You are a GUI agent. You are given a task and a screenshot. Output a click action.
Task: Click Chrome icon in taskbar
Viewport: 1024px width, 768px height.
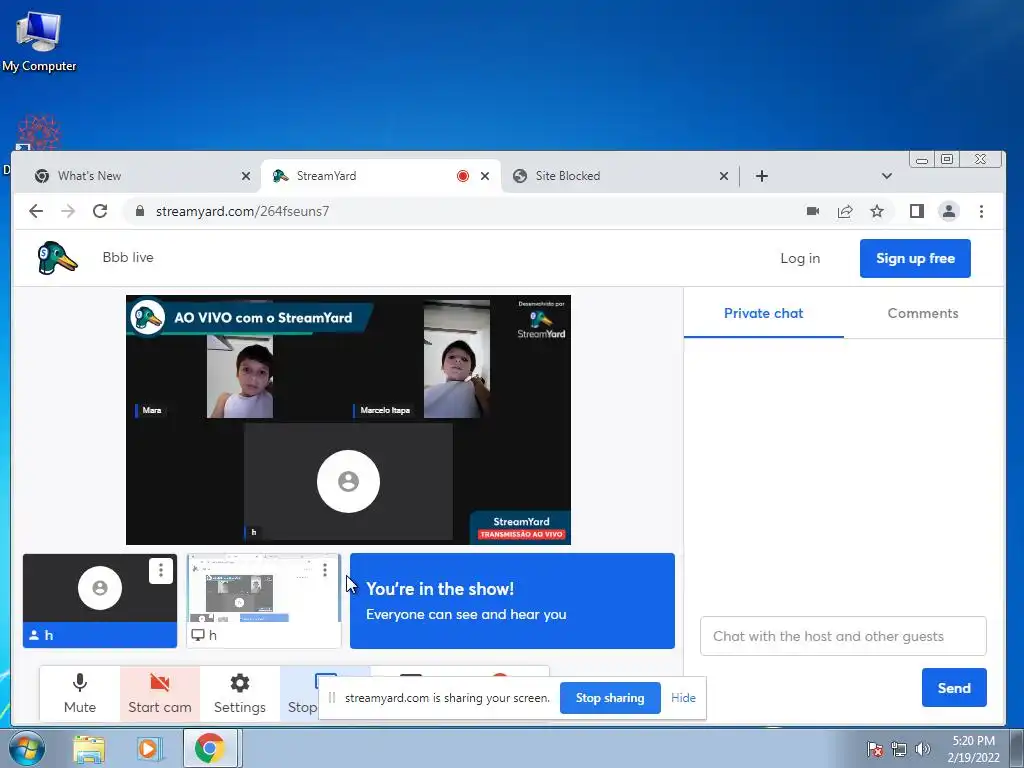(209, 748)
